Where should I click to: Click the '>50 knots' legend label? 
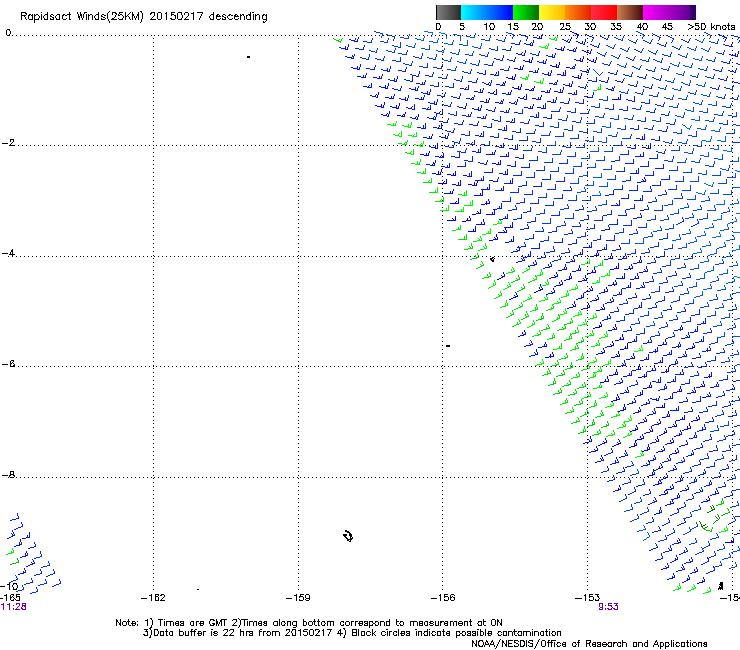pos(711,27)
